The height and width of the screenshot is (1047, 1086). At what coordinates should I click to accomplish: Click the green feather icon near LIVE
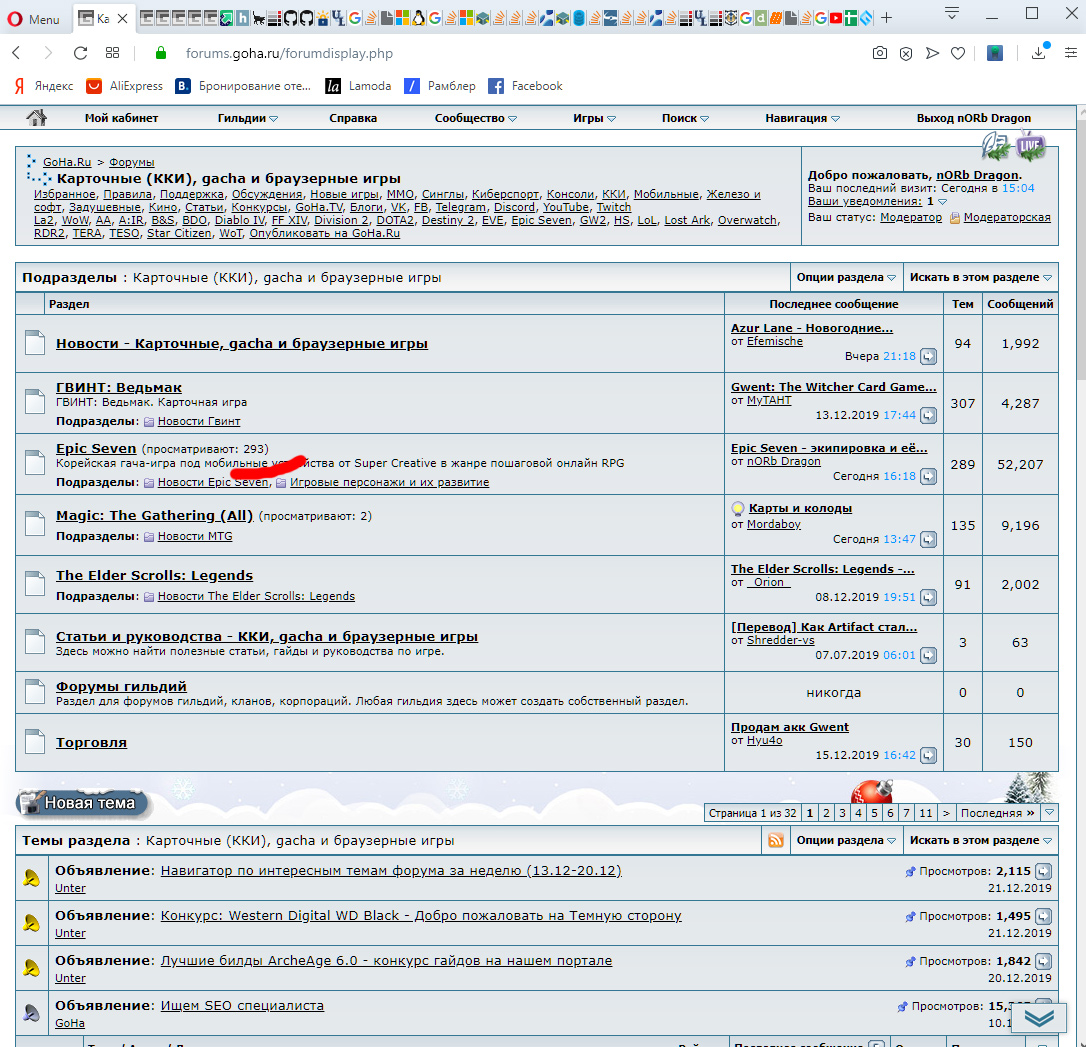(996, 145)
